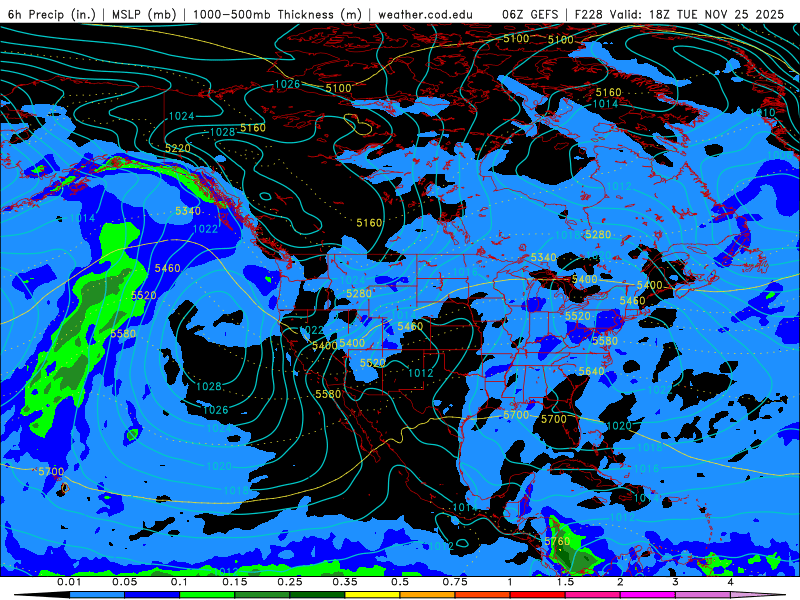The height and width of the screenshot is (600, 800).
Task: Select the 0.15 legend value
Action: (235, 582)
